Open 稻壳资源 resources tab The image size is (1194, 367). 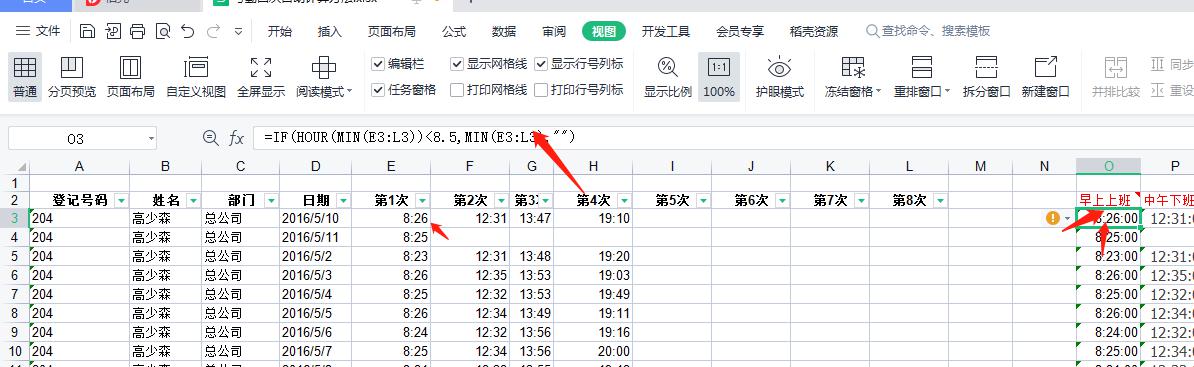[814, 31]
